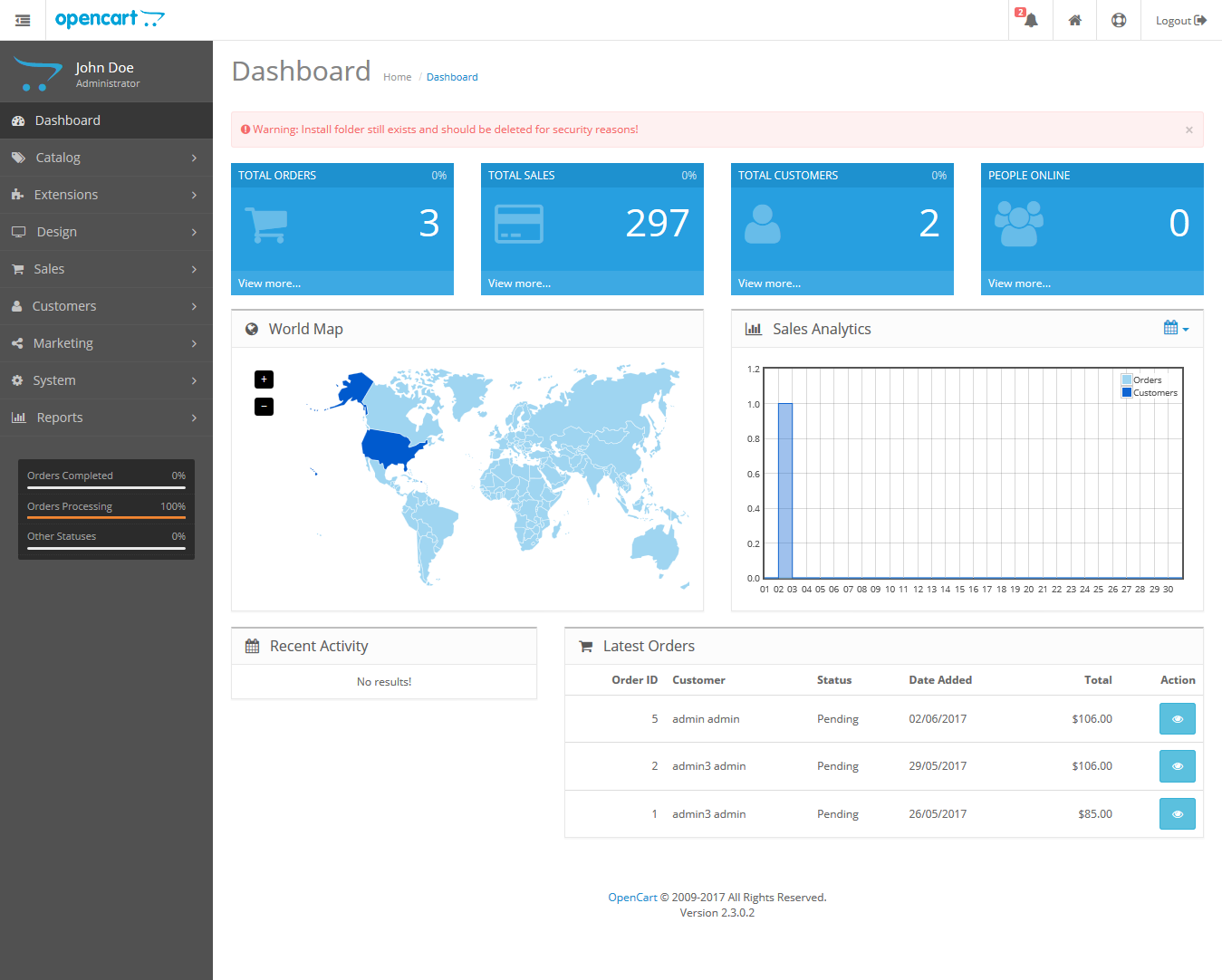This screenshot has height=980, width=1222.
Task: Open the notifications bell icon
Action: pyautogui.click(x=1030, y=20)
